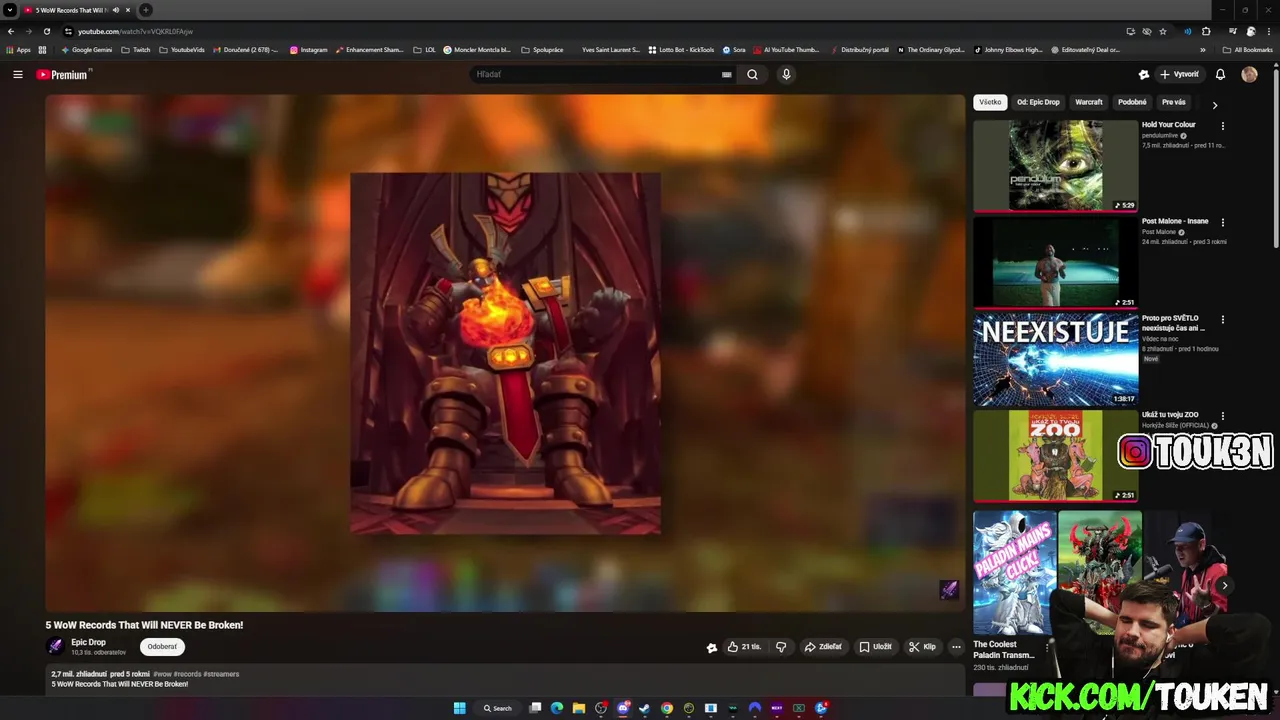Viewport: 1280px width, 720px height.
Task: Select the Od: Epic Drop filter chip
Action: [1038, 102]
